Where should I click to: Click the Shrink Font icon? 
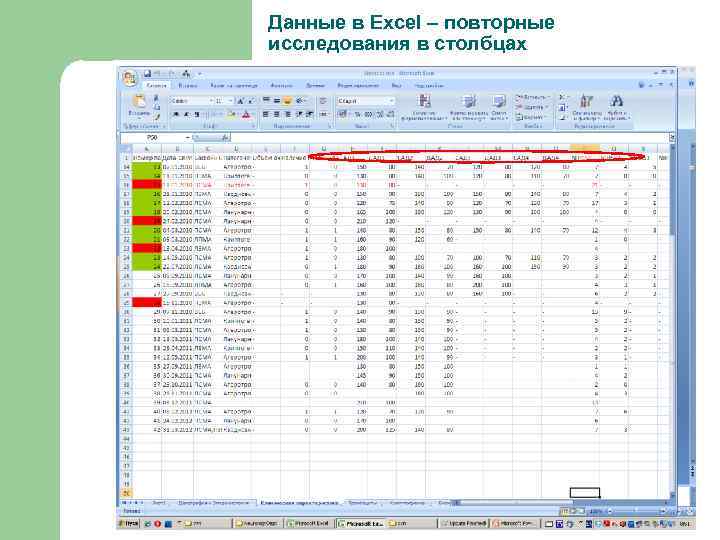click(251, 101)
